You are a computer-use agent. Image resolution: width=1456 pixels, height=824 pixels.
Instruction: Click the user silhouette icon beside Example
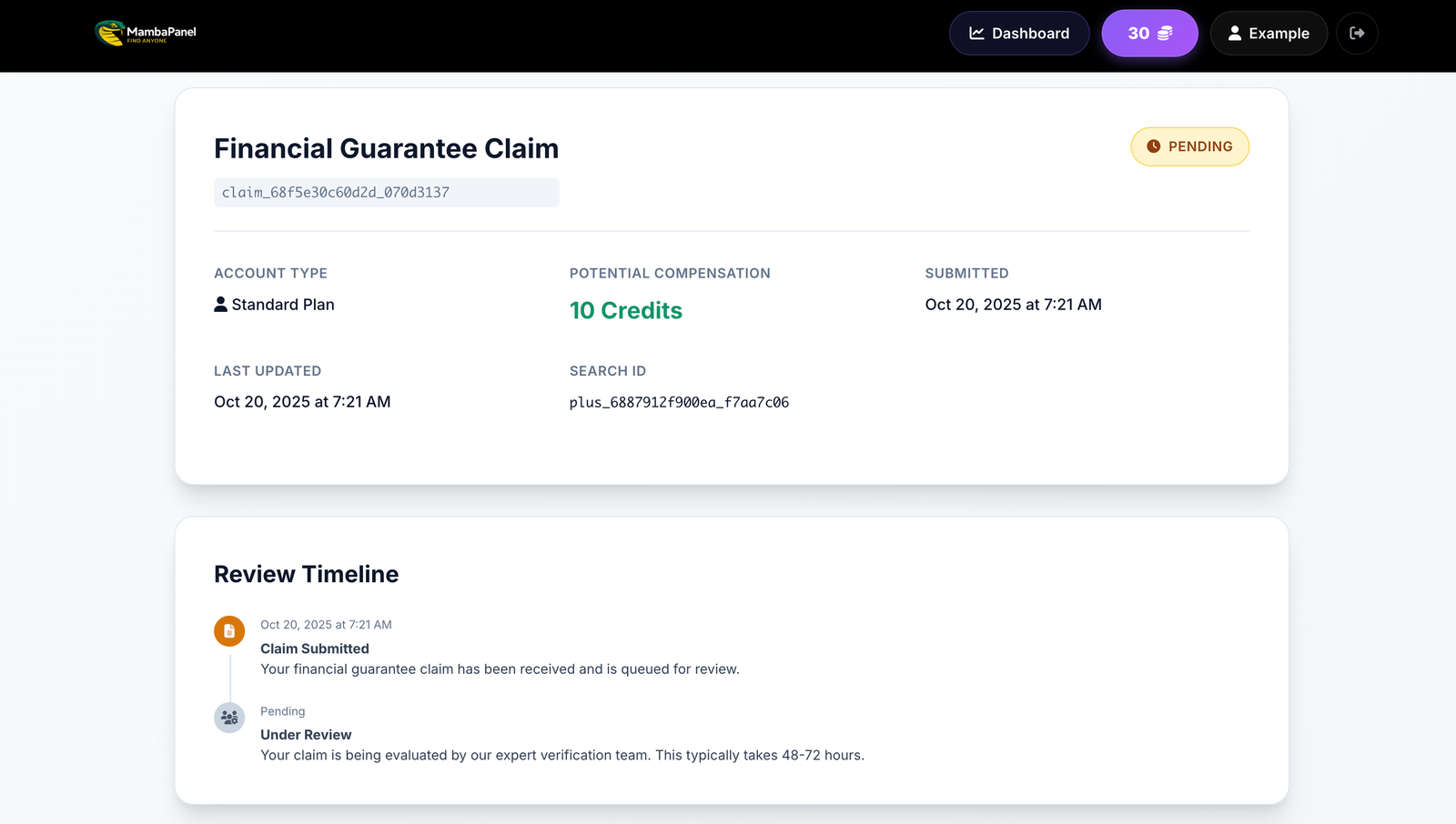[x=1235, y=33]
